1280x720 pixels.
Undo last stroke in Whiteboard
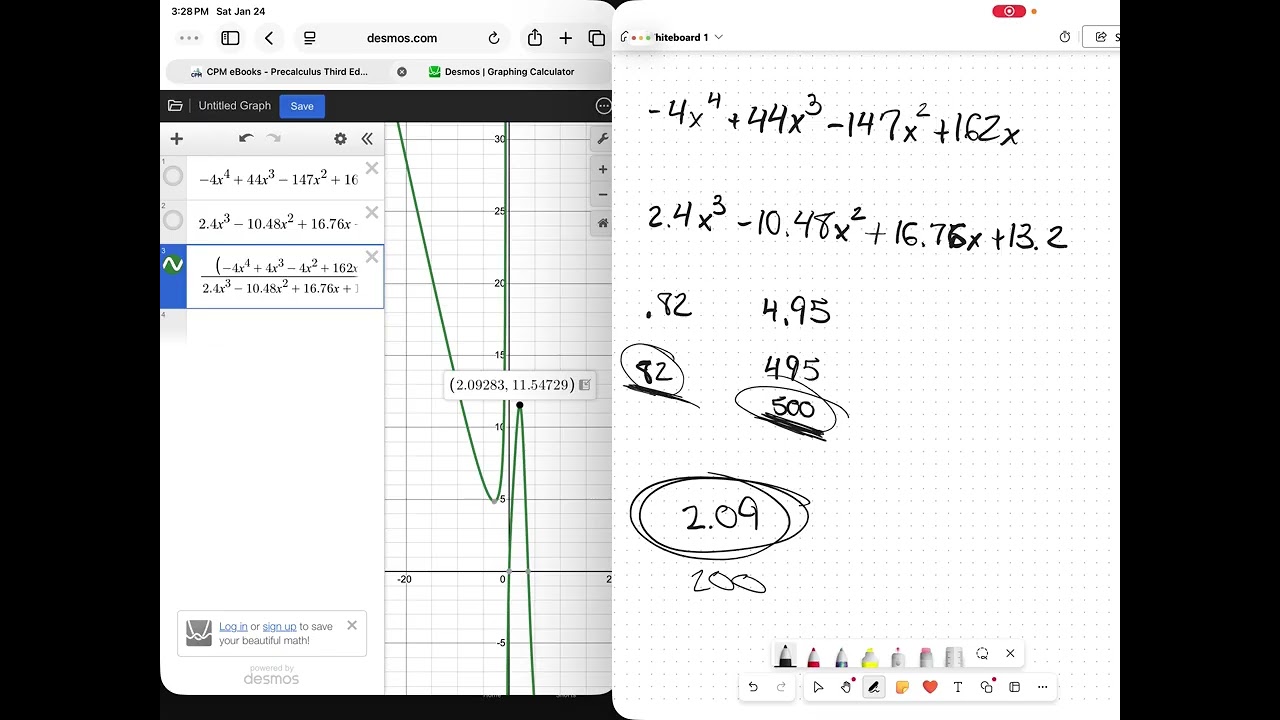[x=753, y=687]
